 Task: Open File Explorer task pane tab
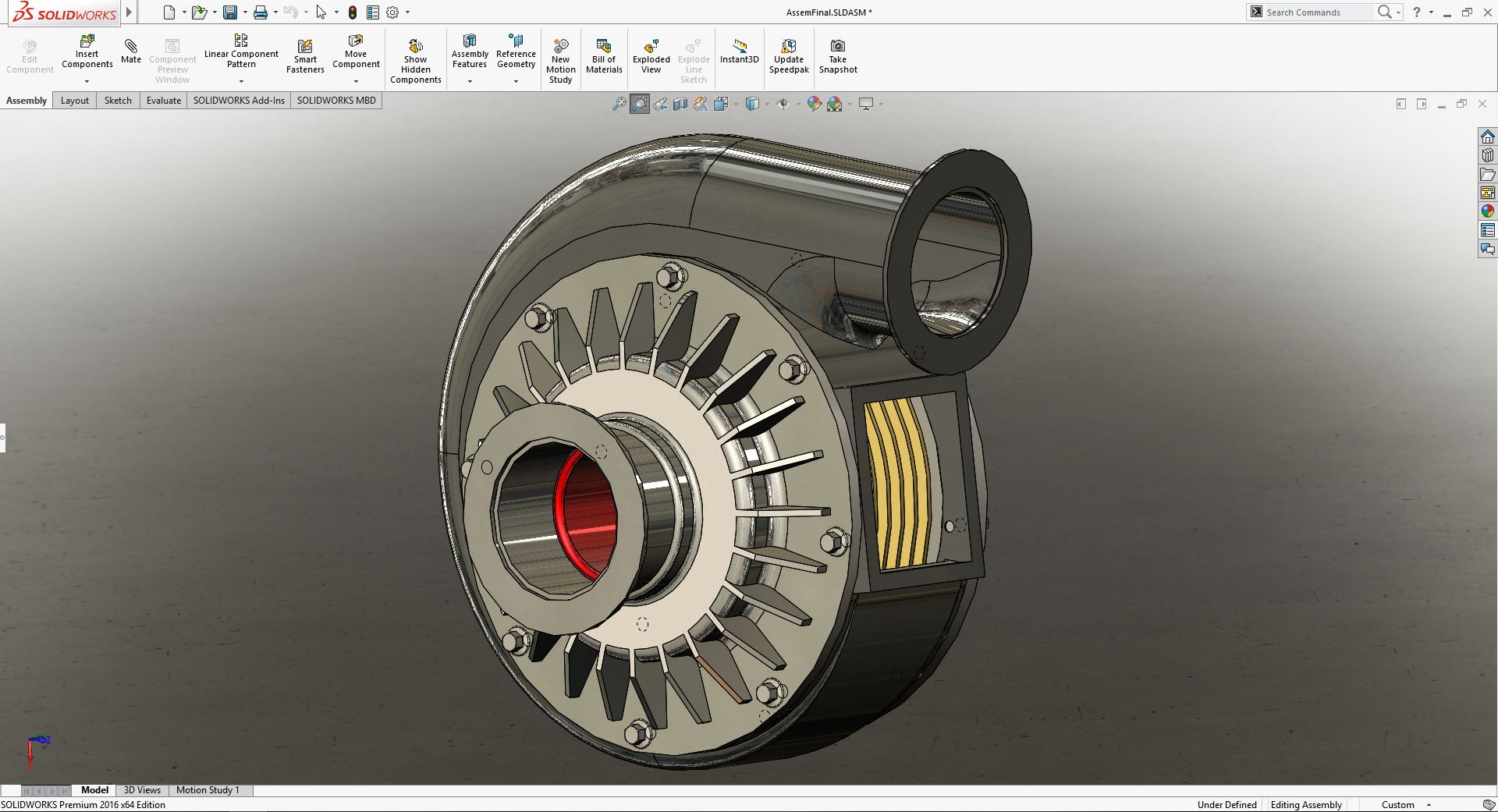pyautogui.click(x=1488, y=174)
